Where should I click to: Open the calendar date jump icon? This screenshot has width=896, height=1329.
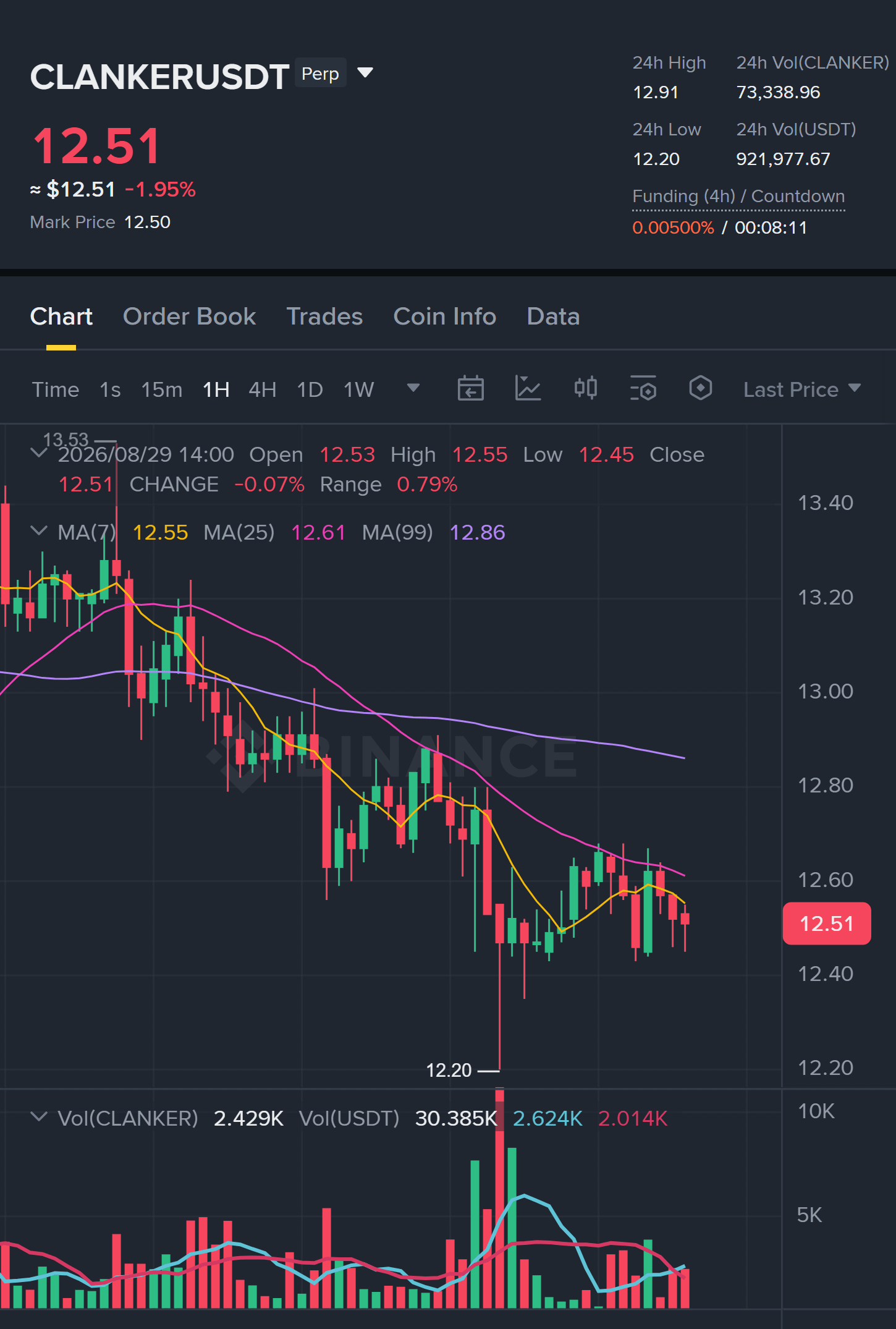click(470, 389)
